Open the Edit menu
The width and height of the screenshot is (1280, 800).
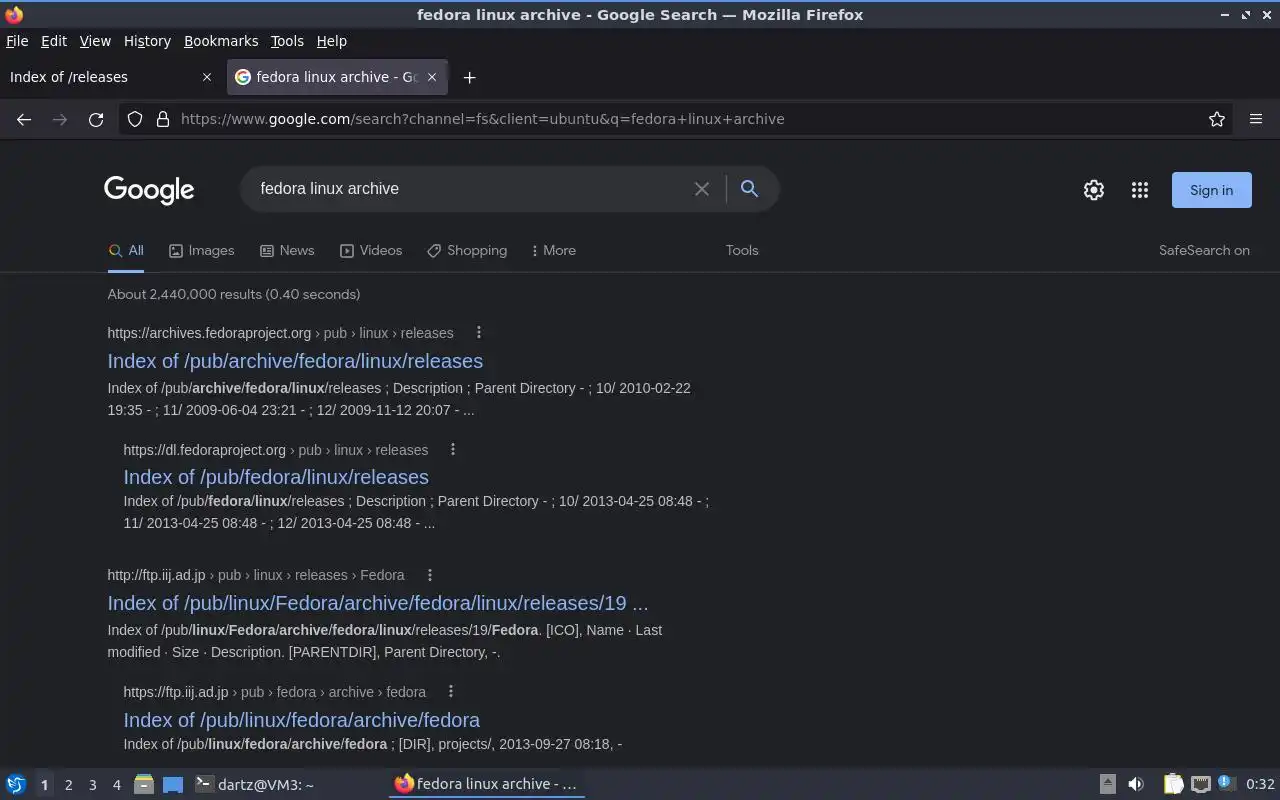point(54,41)
